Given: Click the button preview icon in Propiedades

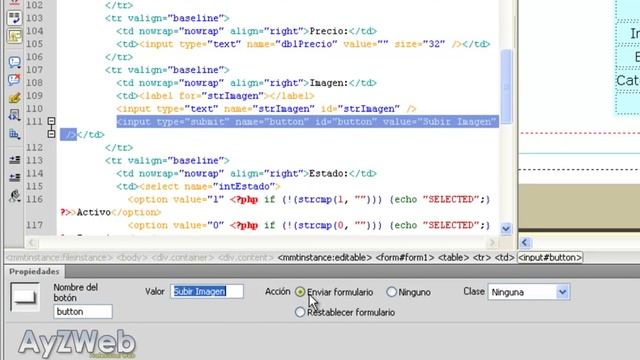Looking at the screenshot, I should click(25, 297).
